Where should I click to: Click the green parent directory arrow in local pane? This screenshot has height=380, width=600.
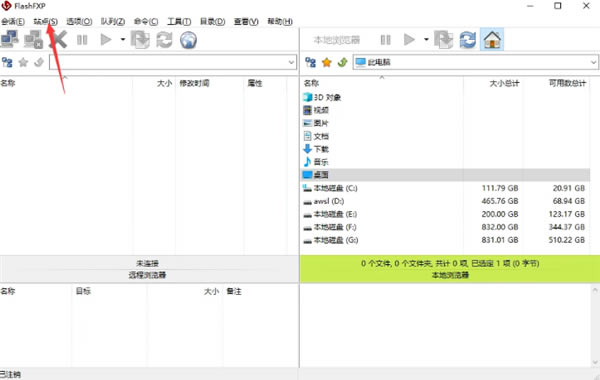(x=342, y=62)
